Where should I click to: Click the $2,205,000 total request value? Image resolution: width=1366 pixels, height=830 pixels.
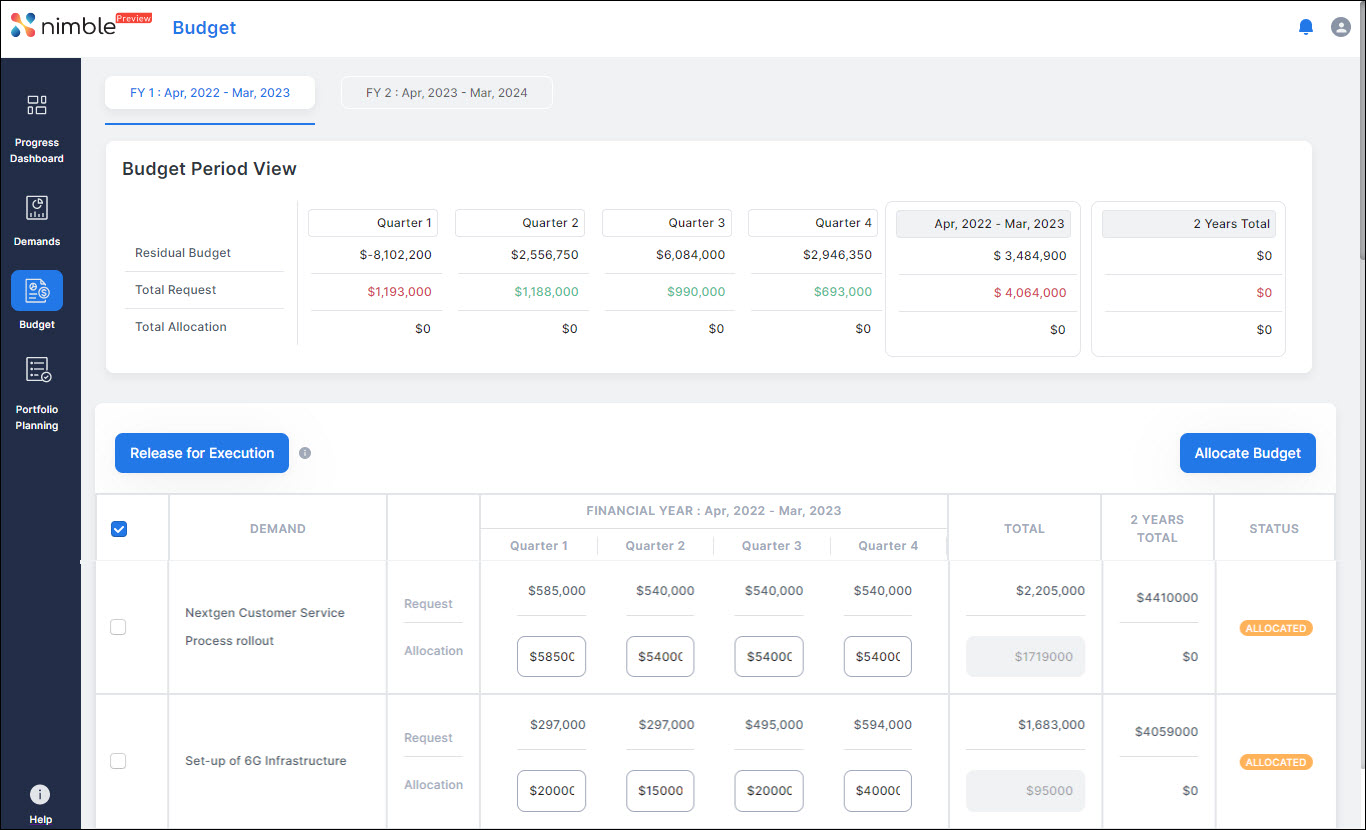tap(1050, 591)
